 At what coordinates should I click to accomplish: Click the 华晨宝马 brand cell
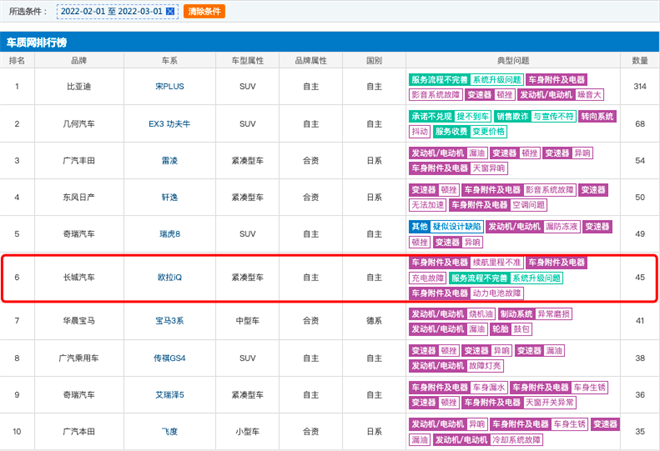(x=79, y=320)
